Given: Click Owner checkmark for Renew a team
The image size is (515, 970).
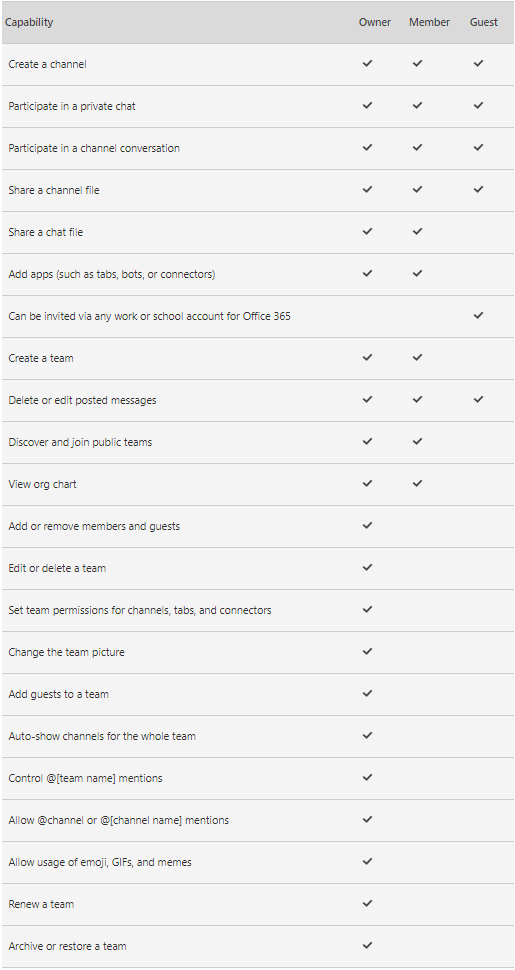Looking at the screenshot, I should [368, 903].
